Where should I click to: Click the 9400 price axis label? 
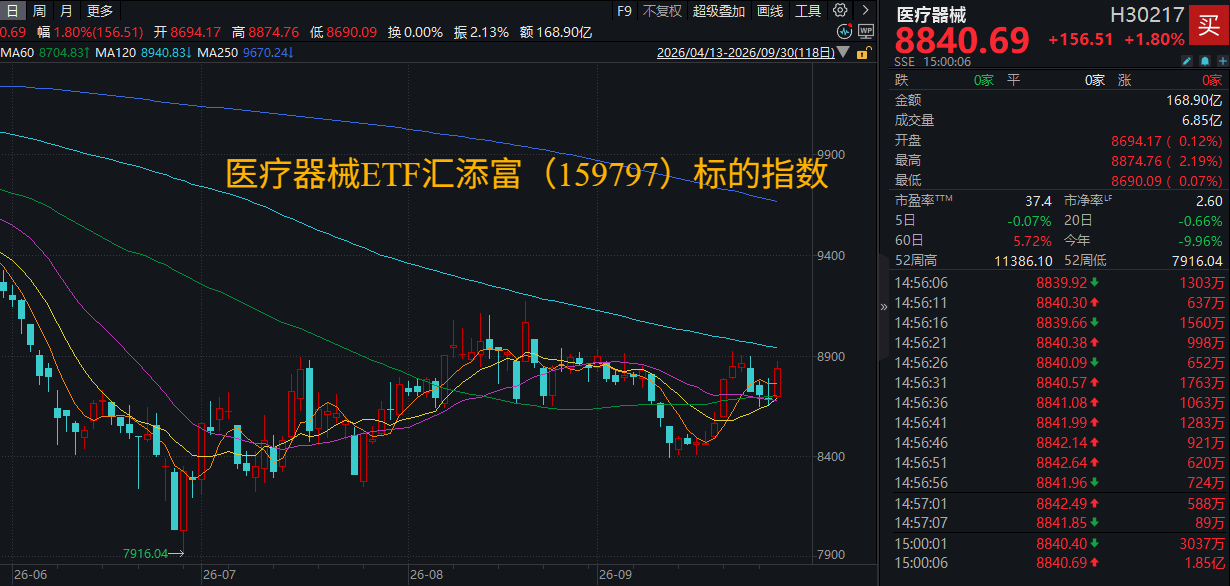830,256
